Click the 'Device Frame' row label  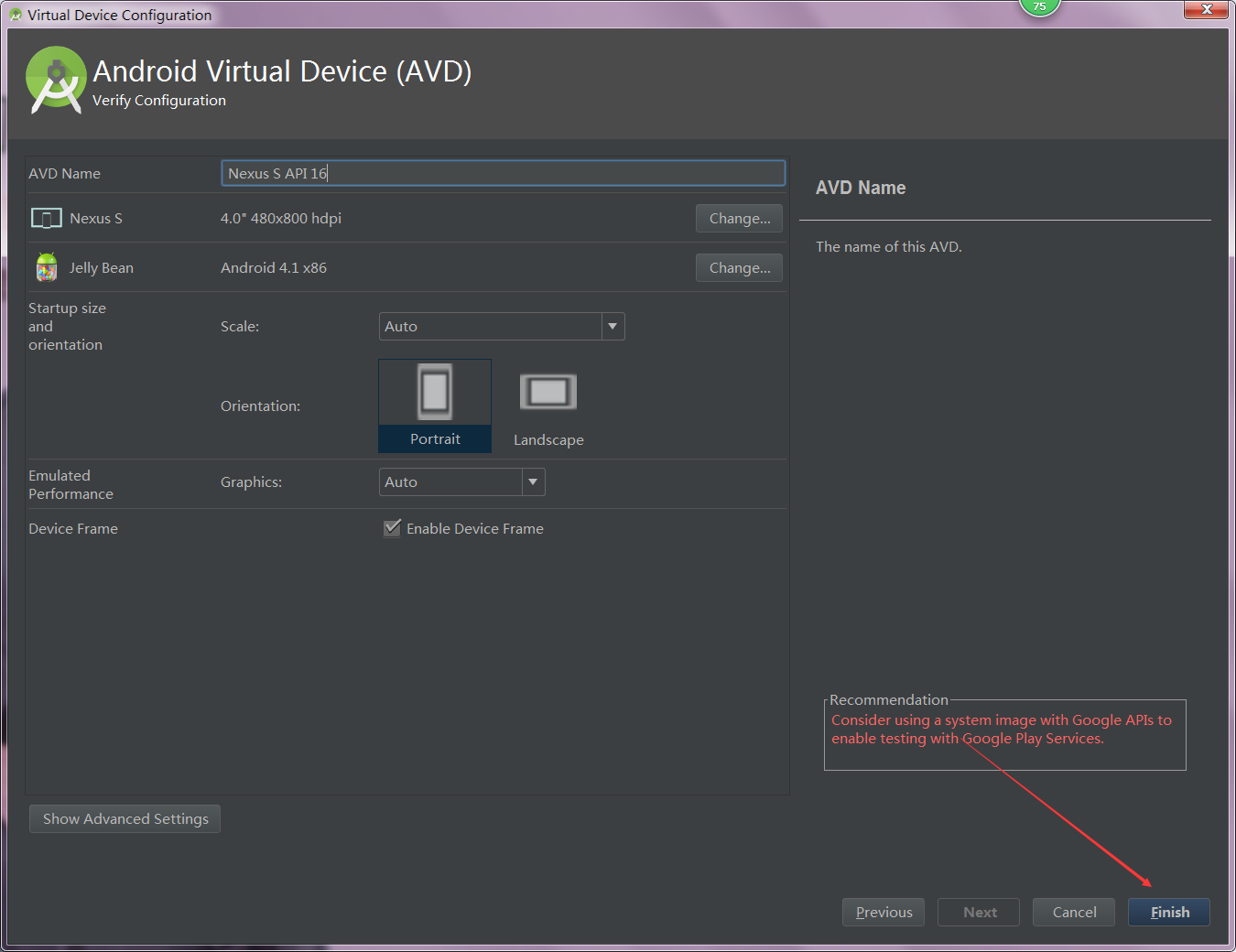coord(73,528)
